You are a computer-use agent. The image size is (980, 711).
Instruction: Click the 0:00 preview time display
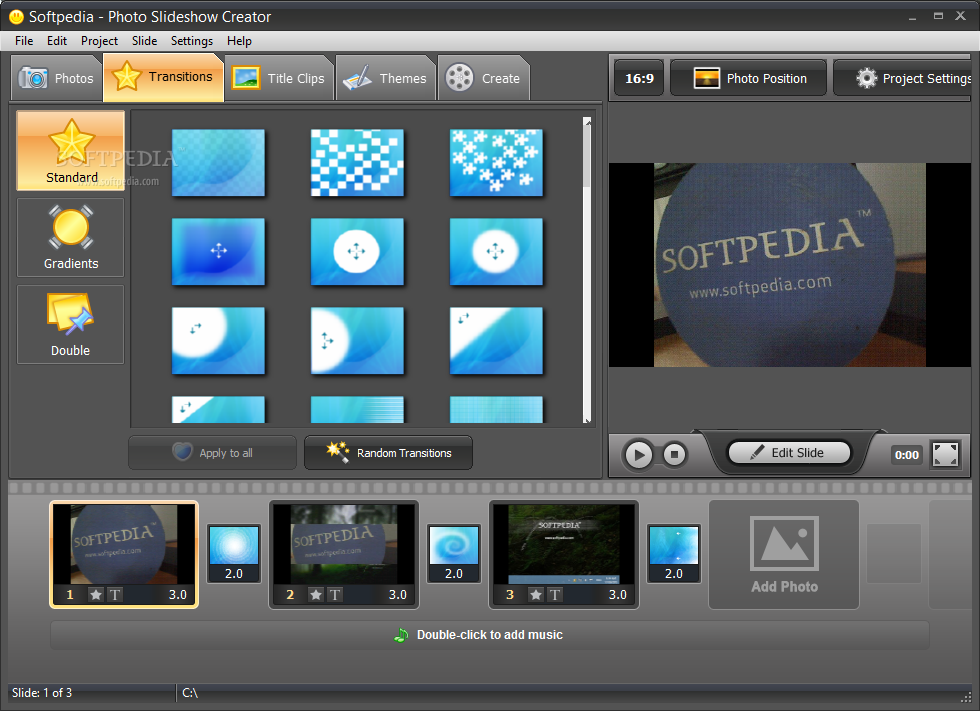(x=906, y=455)
